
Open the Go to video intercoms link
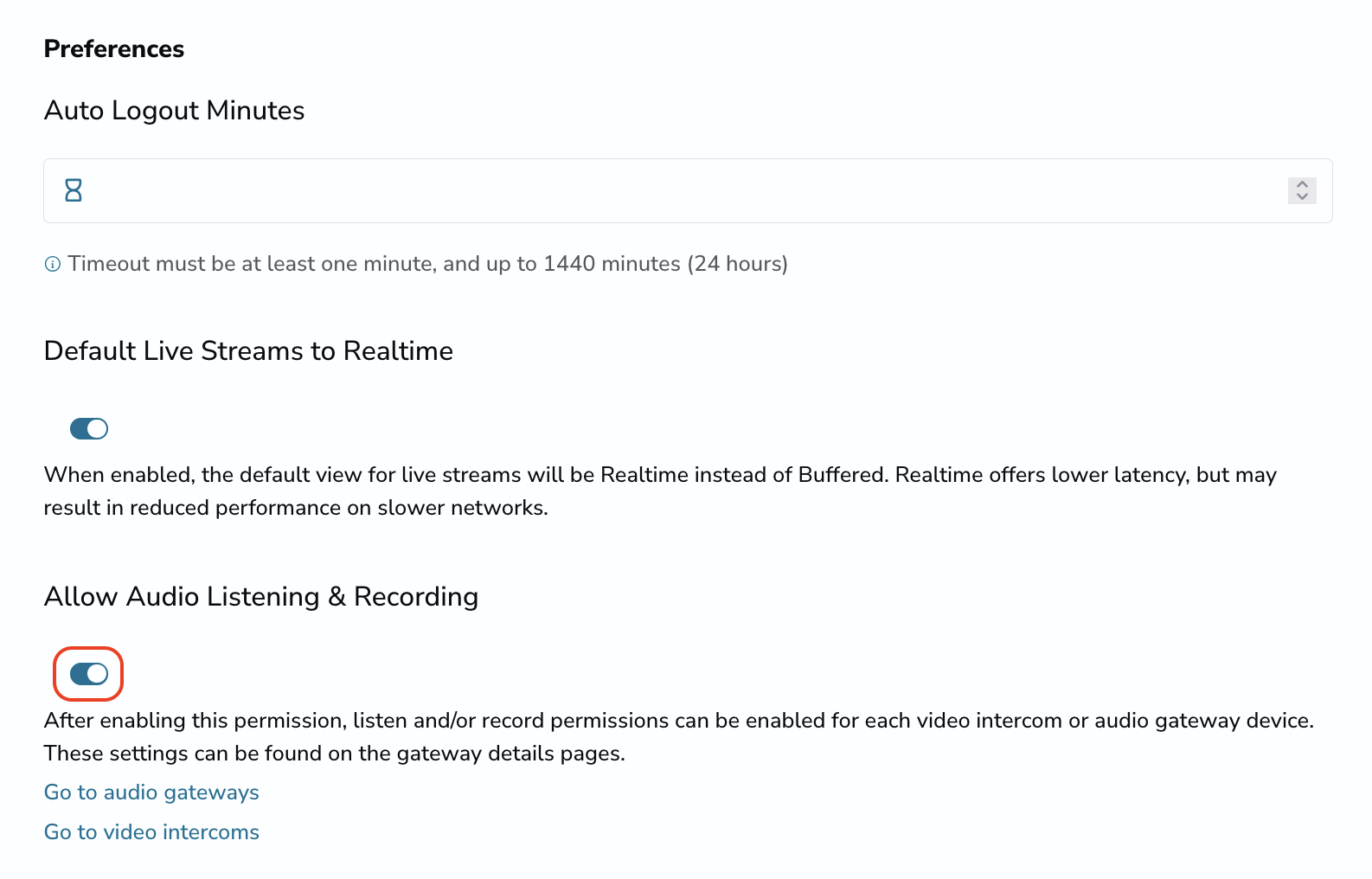point(151,832)
